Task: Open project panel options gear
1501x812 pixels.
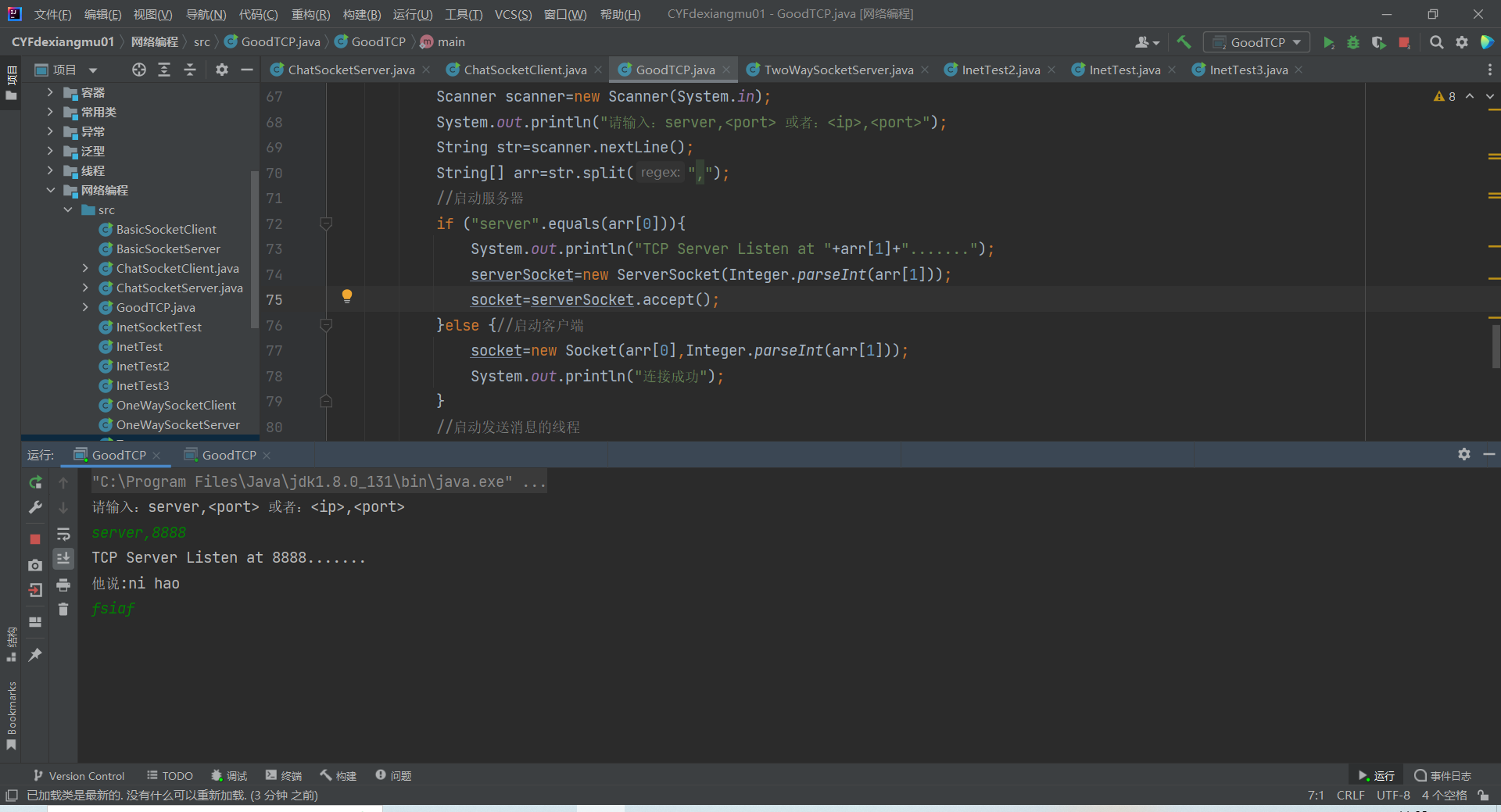Action: pyautogui.click(x=222, y=70)
